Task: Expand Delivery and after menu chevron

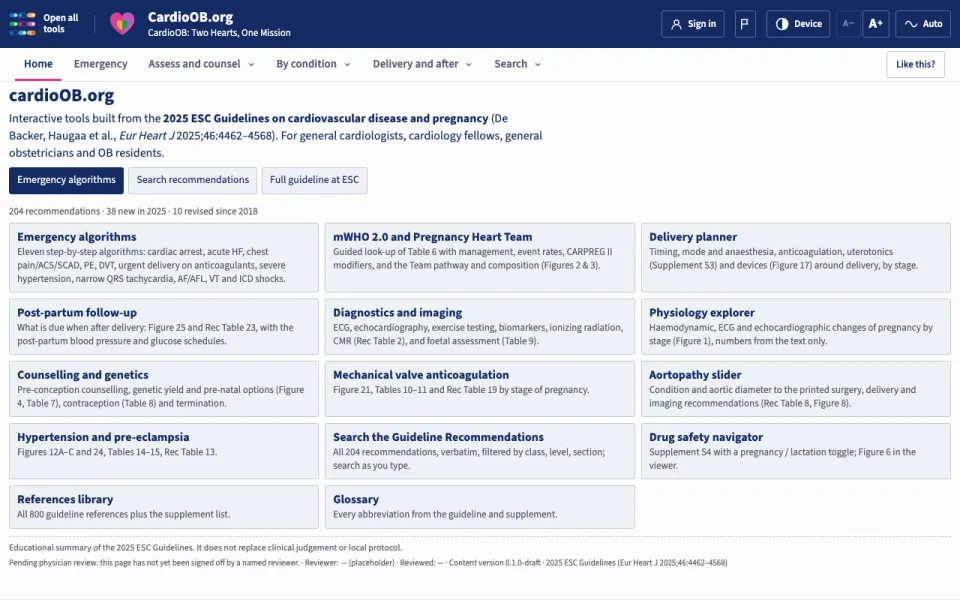Action: click(469, 64)
